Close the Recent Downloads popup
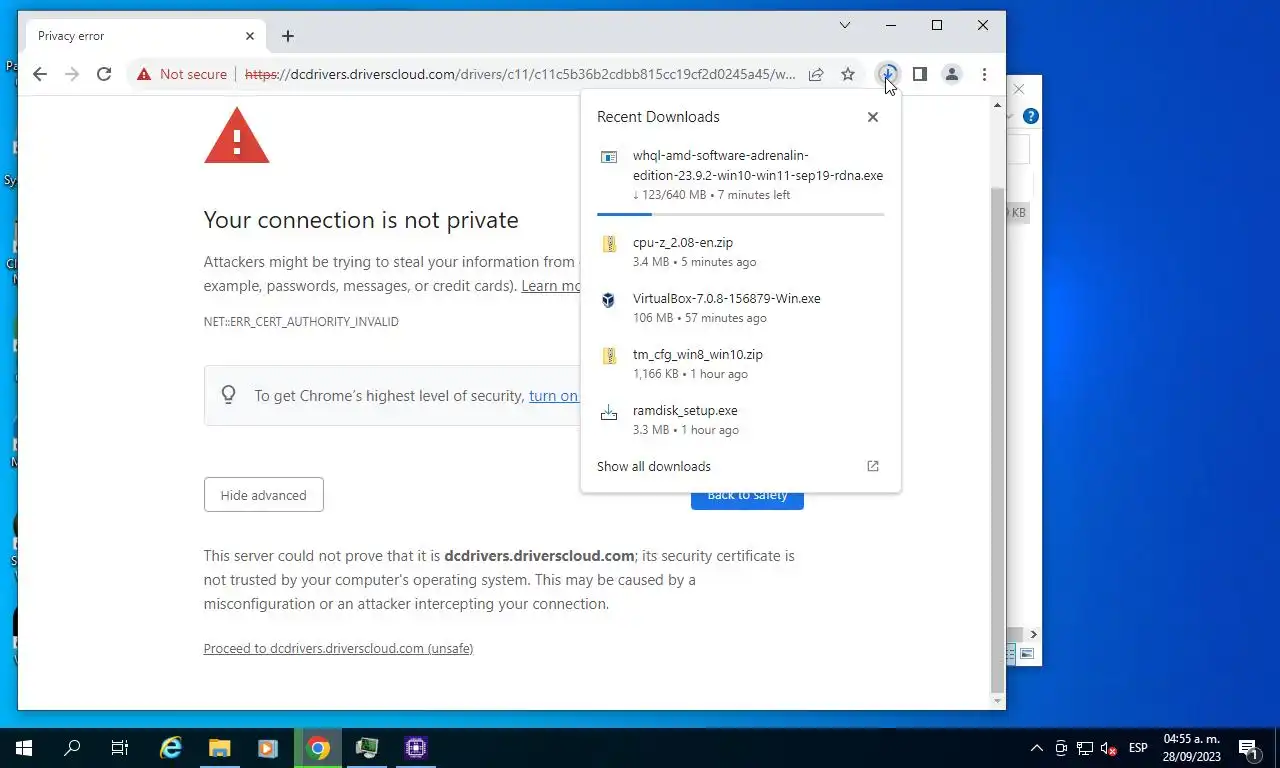Viewport: 1280px width, 768px height. (x=873, y=117)
